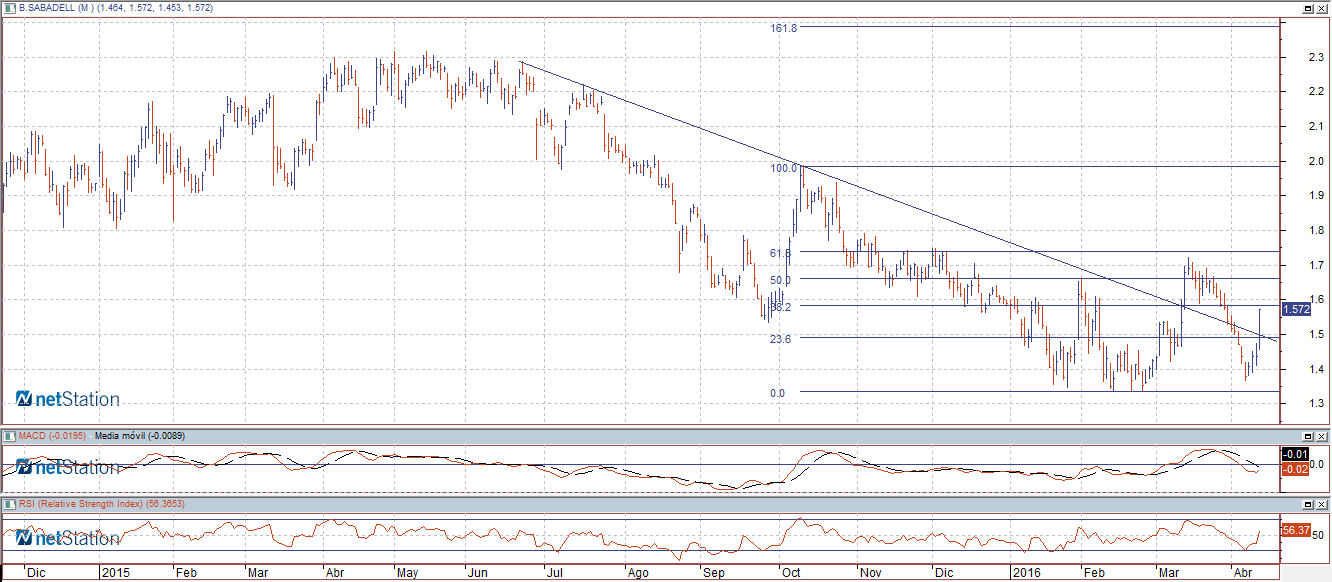Click the 56.37 RSI value marker

click(1295, 529)
